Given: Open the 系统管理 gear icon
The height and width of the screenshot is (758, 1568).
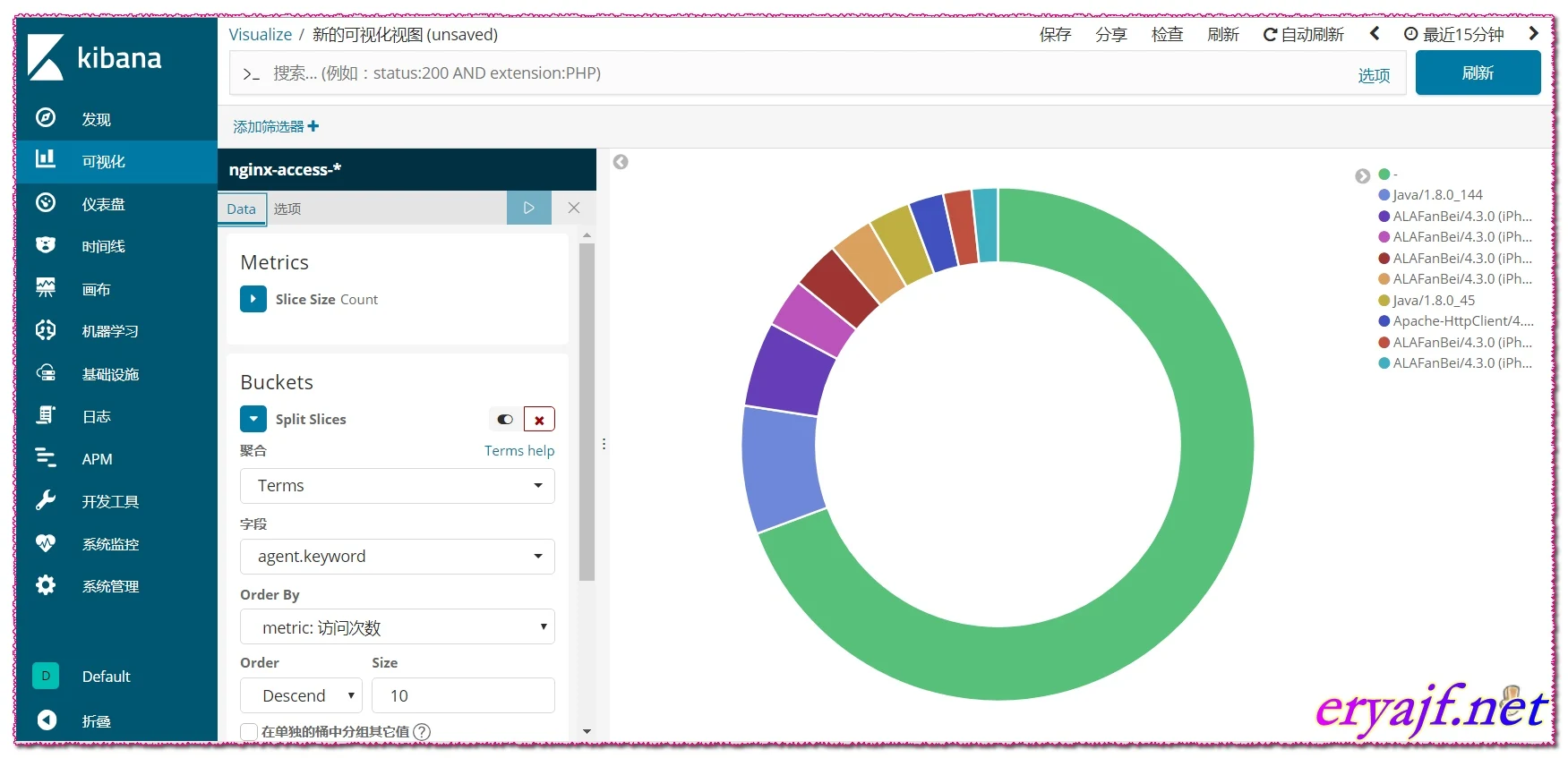Looking at the screenshot, I should coord(46,585).
